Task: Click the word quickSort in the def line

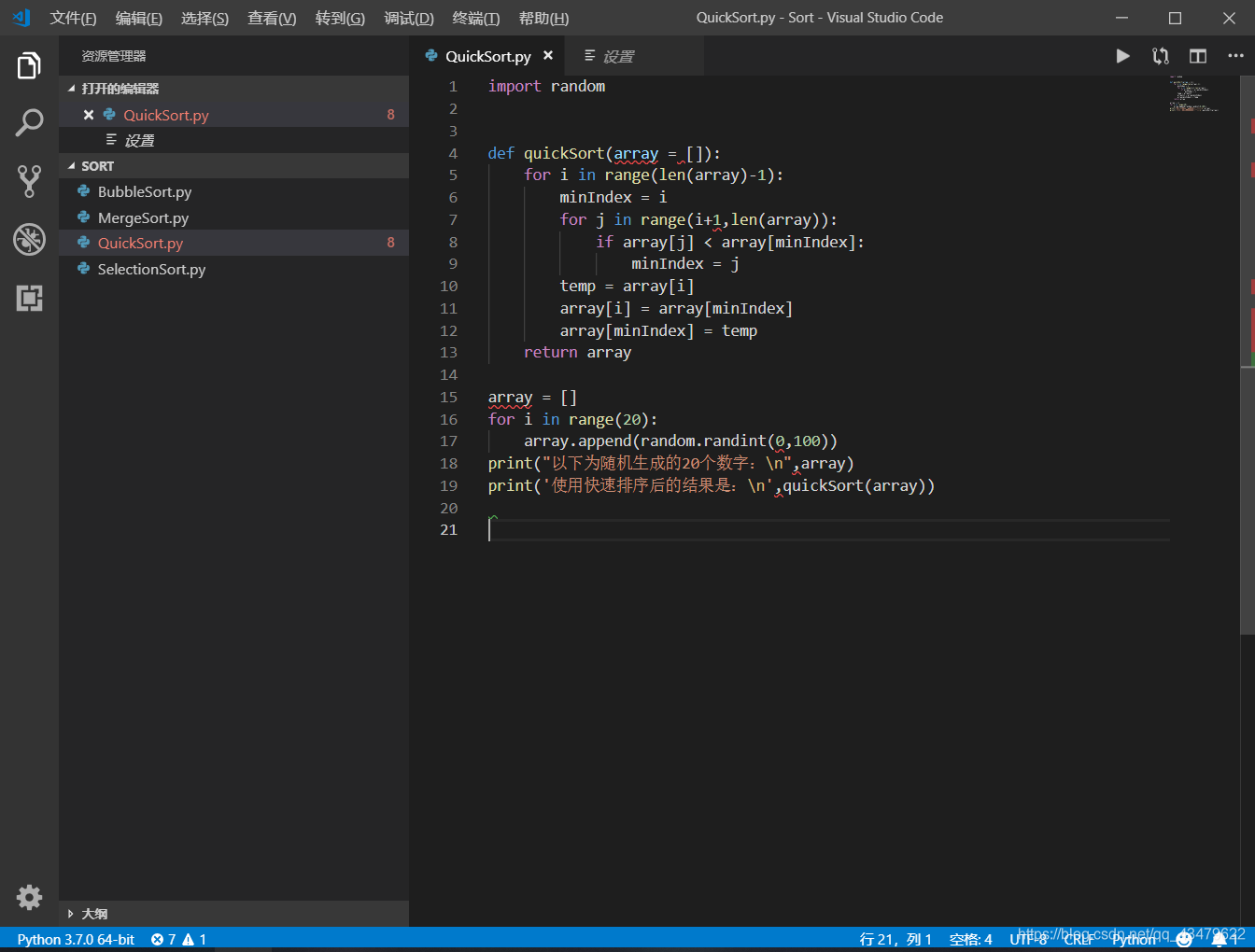Action: (x=564, y=153)
